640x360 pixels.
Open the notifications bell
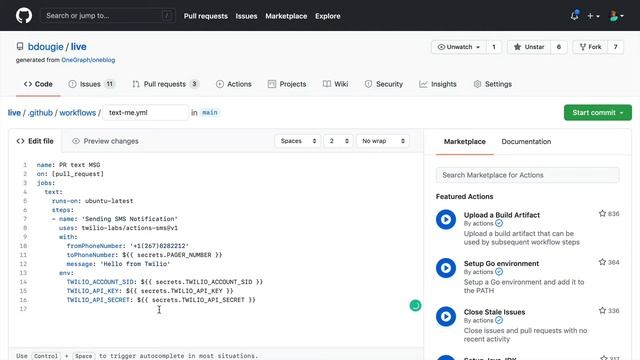[574, 16]
